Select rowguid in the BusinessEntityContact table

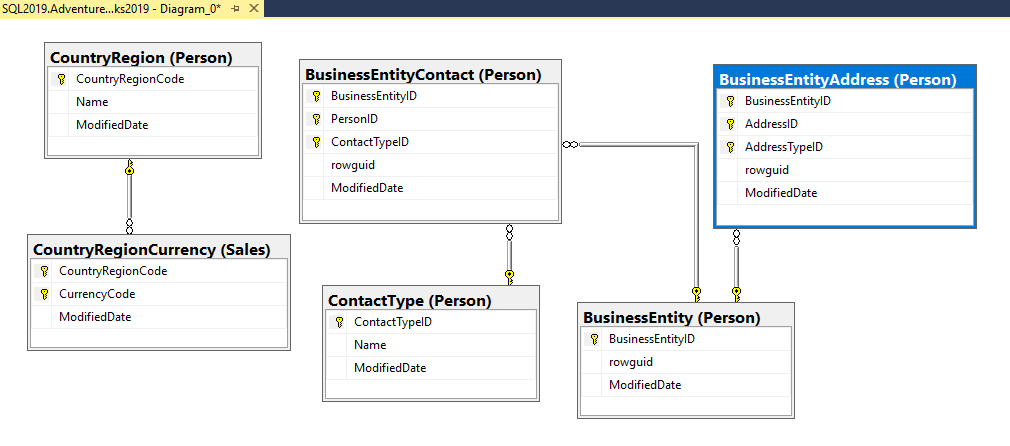(x=353, y=165)
